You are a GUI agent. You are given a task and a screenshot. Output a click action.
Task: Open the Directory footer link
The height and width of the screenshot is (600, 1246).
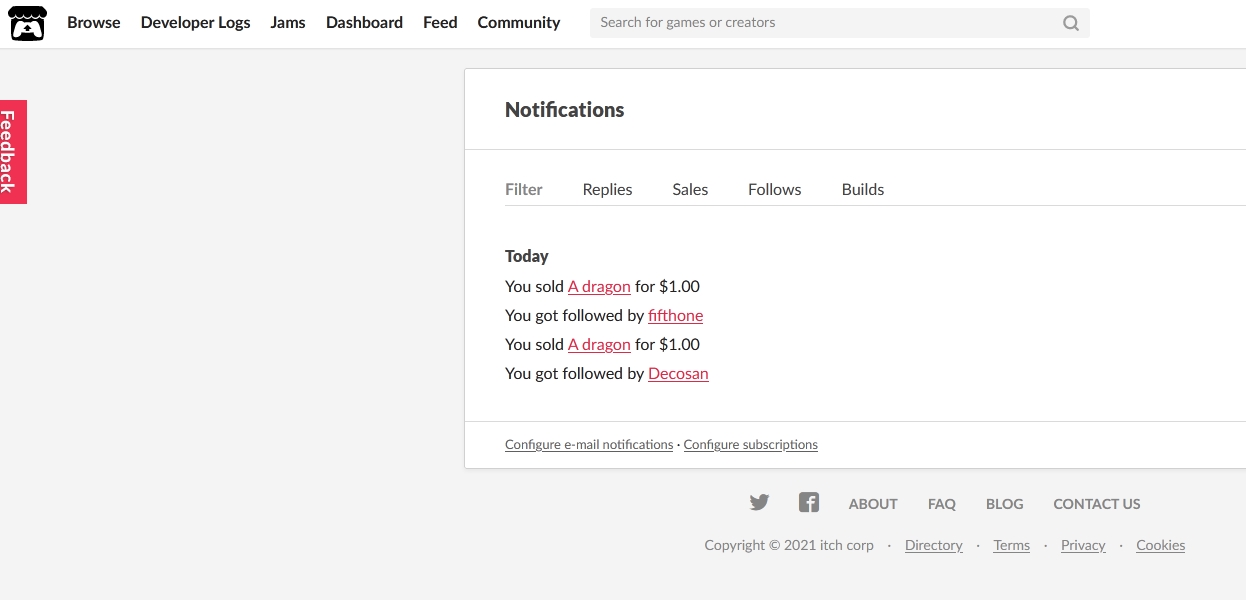(934, 545)
